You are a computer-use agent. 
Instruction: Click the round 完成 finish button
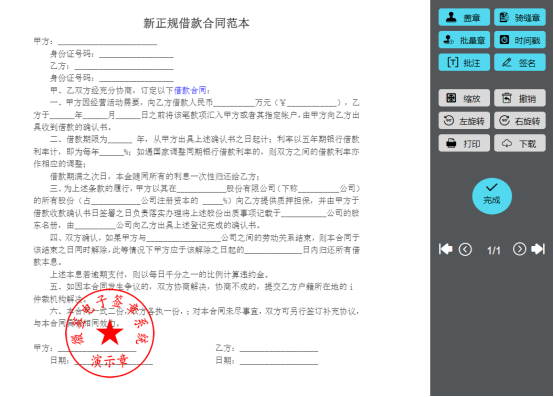[x=492, y=196]
